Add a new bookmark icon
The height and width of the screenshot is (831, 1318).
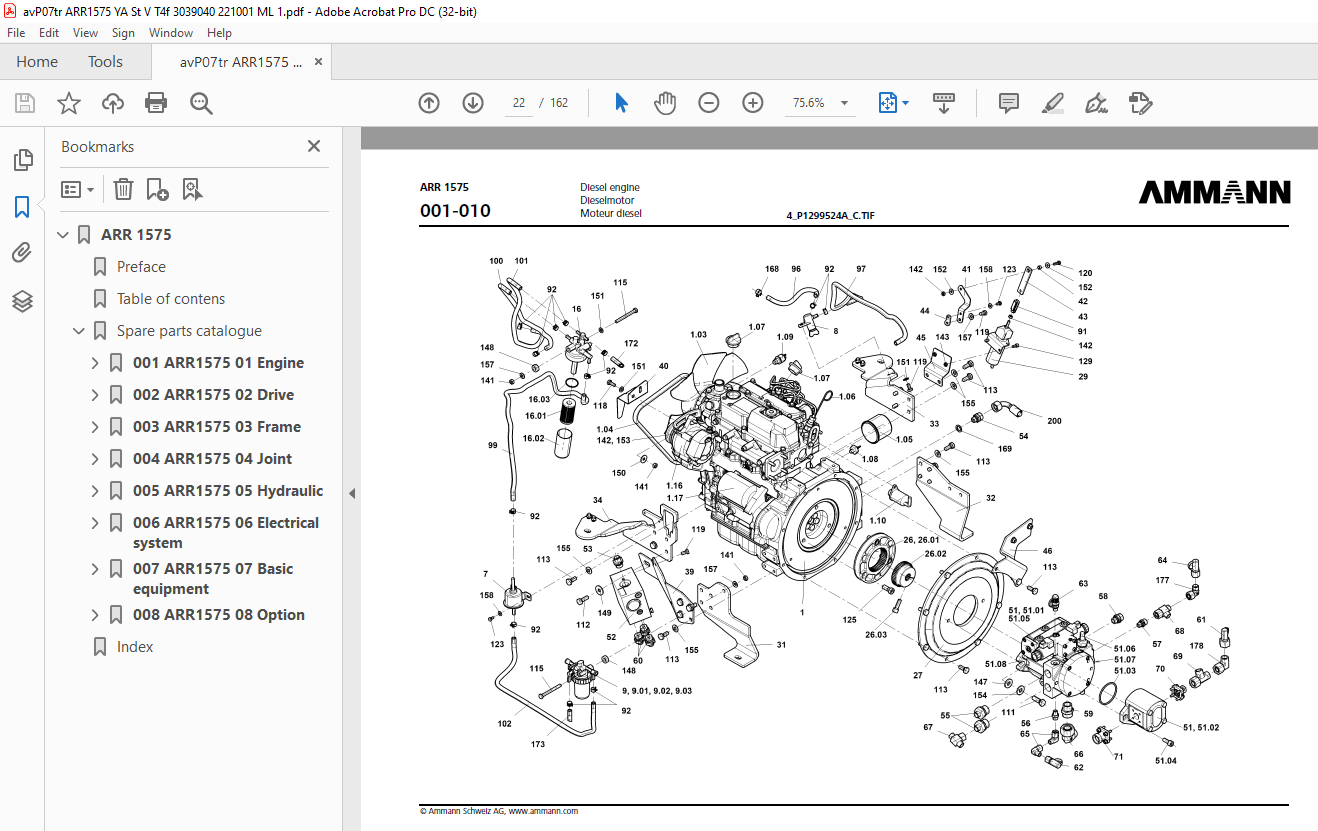tap(157, 189)
